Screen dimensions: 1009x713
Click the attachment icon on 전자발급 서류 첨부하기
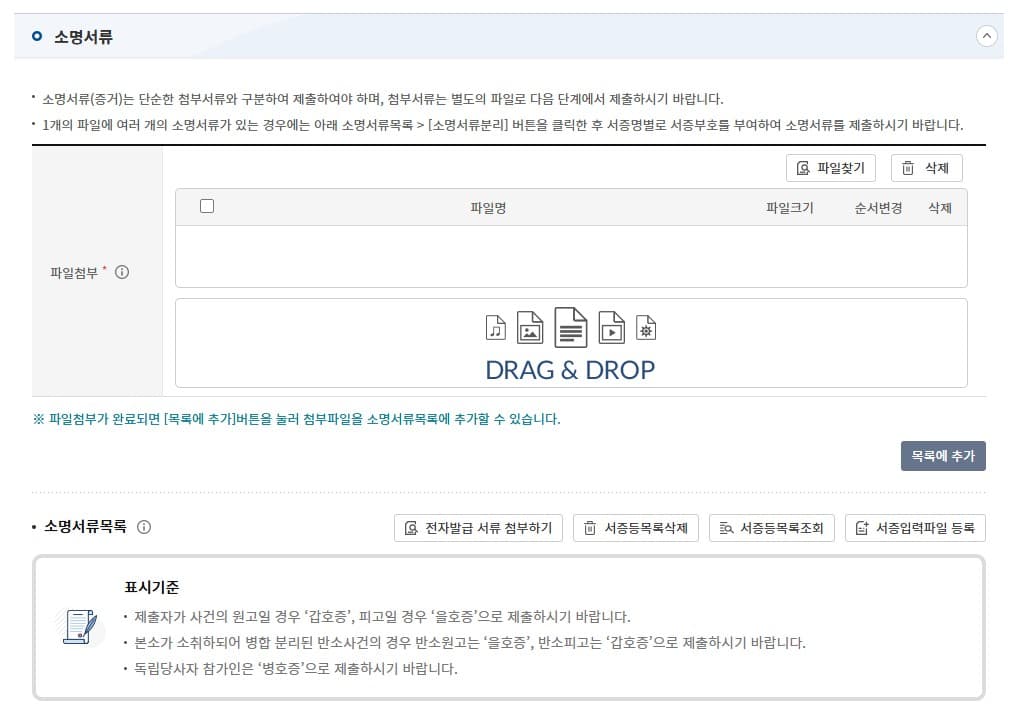[408, 528]
